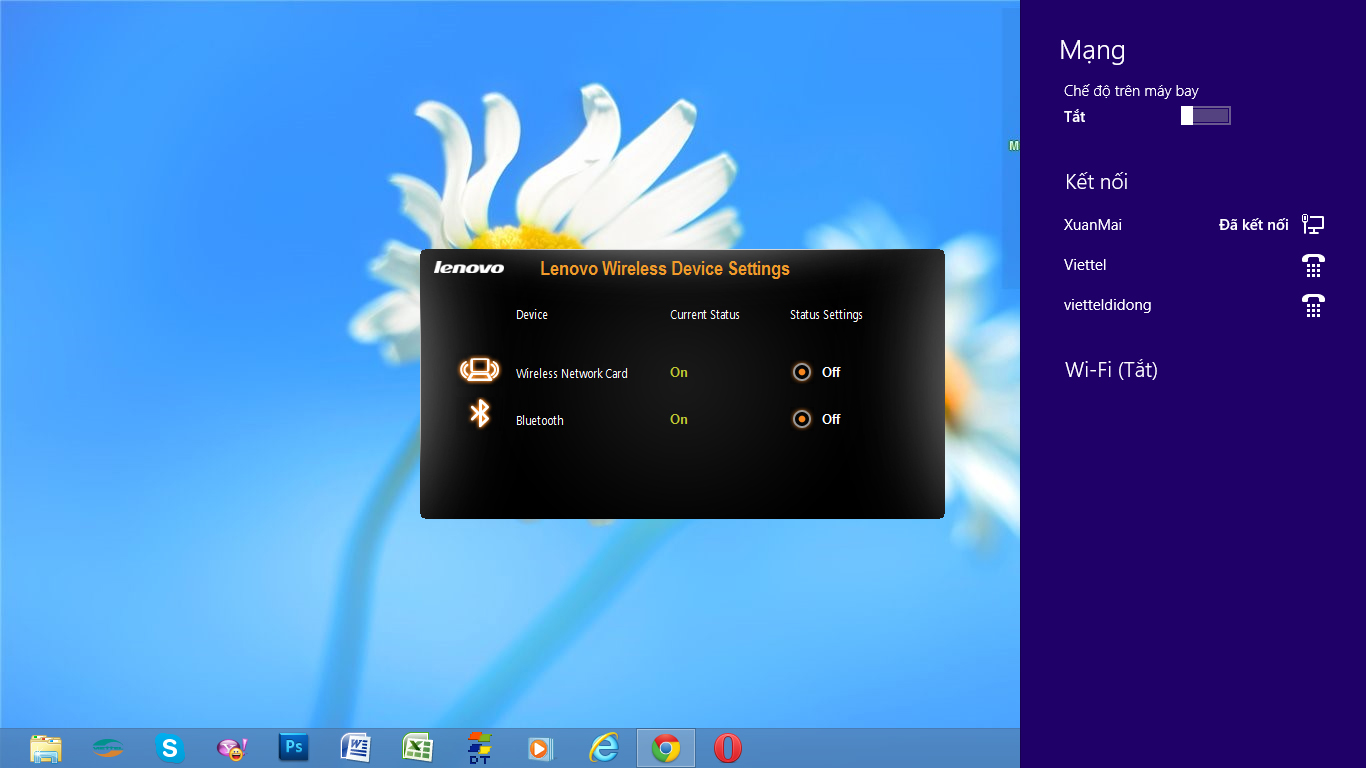Click the 'On' status for Bluetooth
The height and width of the screenshot is (768, 1366).
click(679, 419)
